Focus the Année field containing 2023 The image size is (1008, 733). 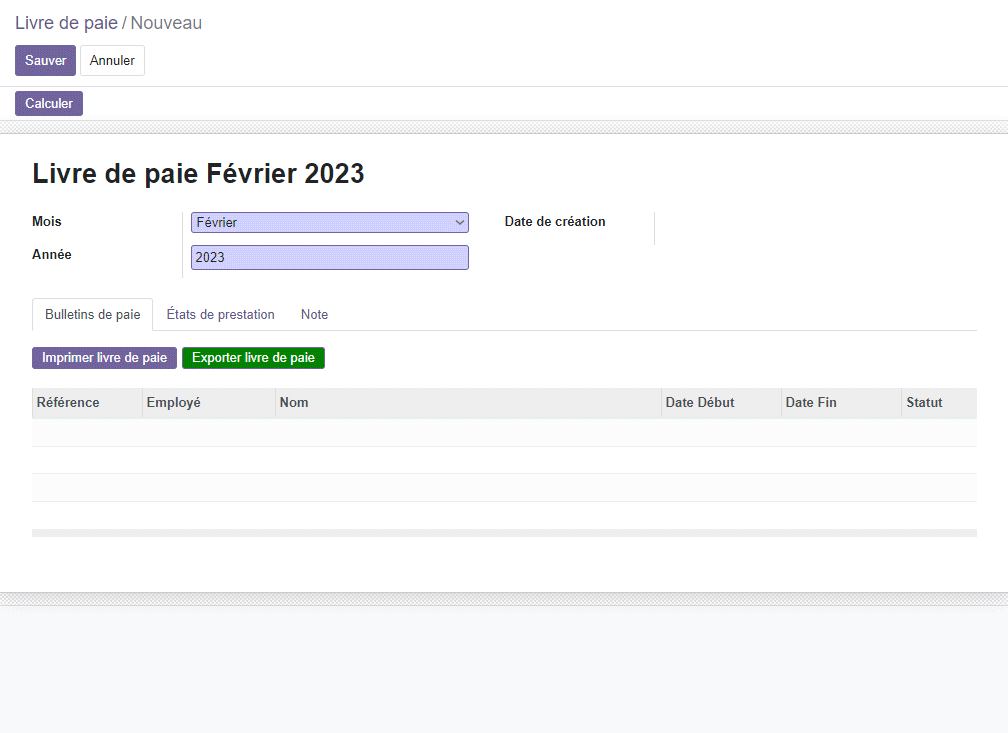click(330, 257)
